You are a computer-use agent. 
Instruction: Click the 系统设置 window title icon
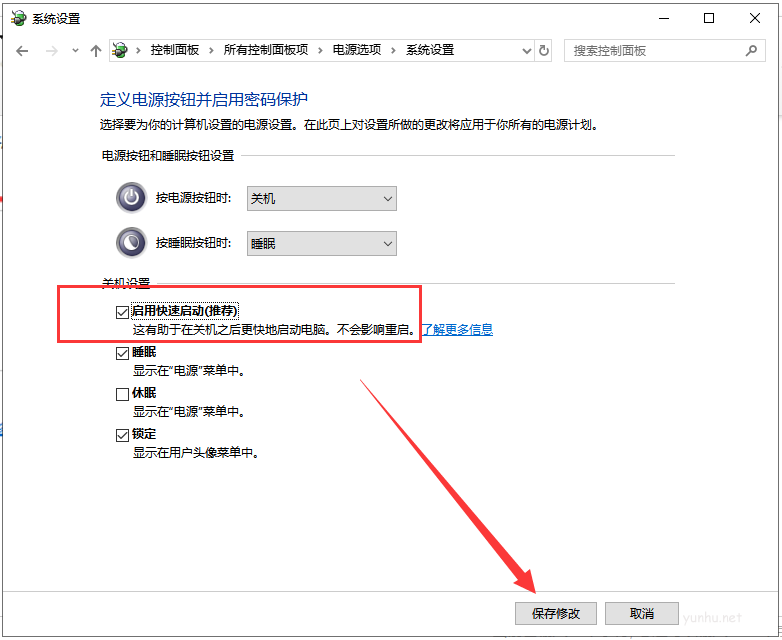tap(19, 18)
